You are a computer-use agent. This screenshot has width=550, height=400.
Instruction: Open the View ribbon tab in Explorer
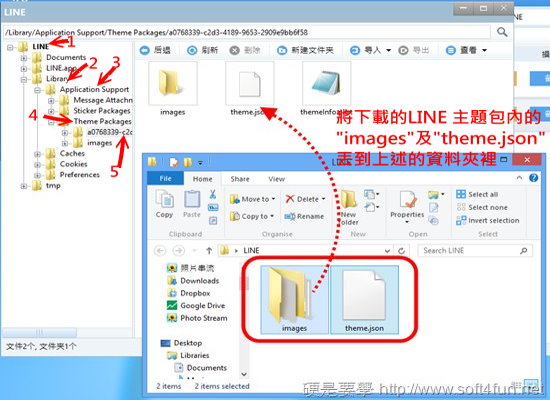[x=276, y=179]
